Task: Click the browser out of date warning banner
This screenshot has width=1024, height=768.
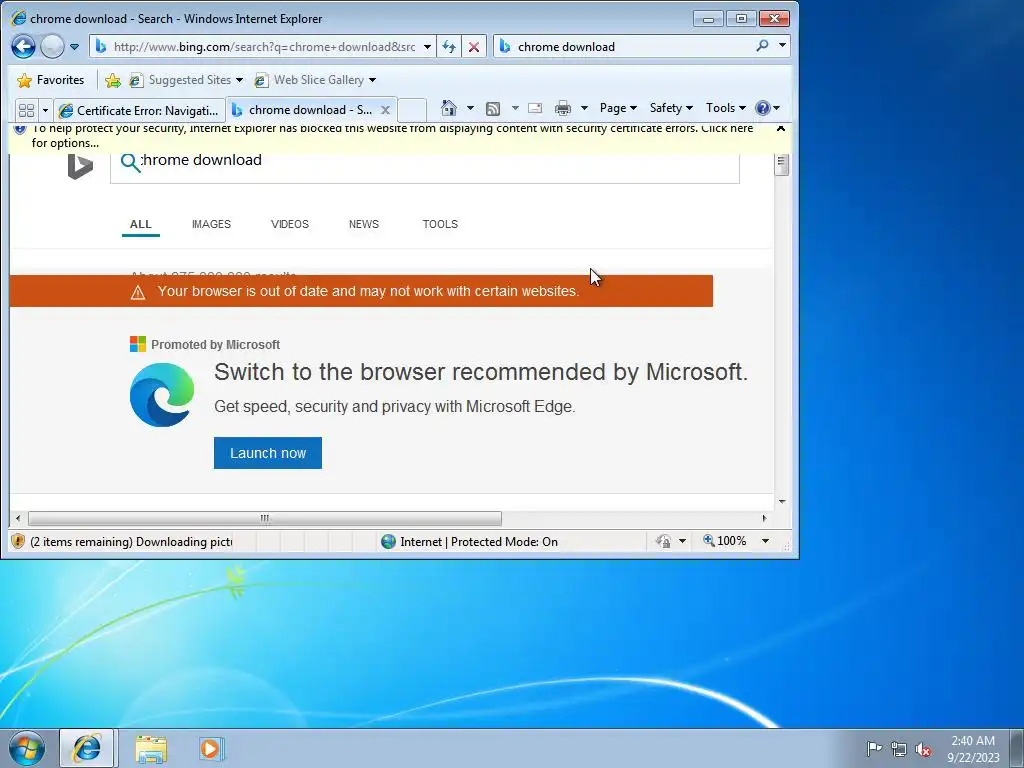Action: coord(361,291)
